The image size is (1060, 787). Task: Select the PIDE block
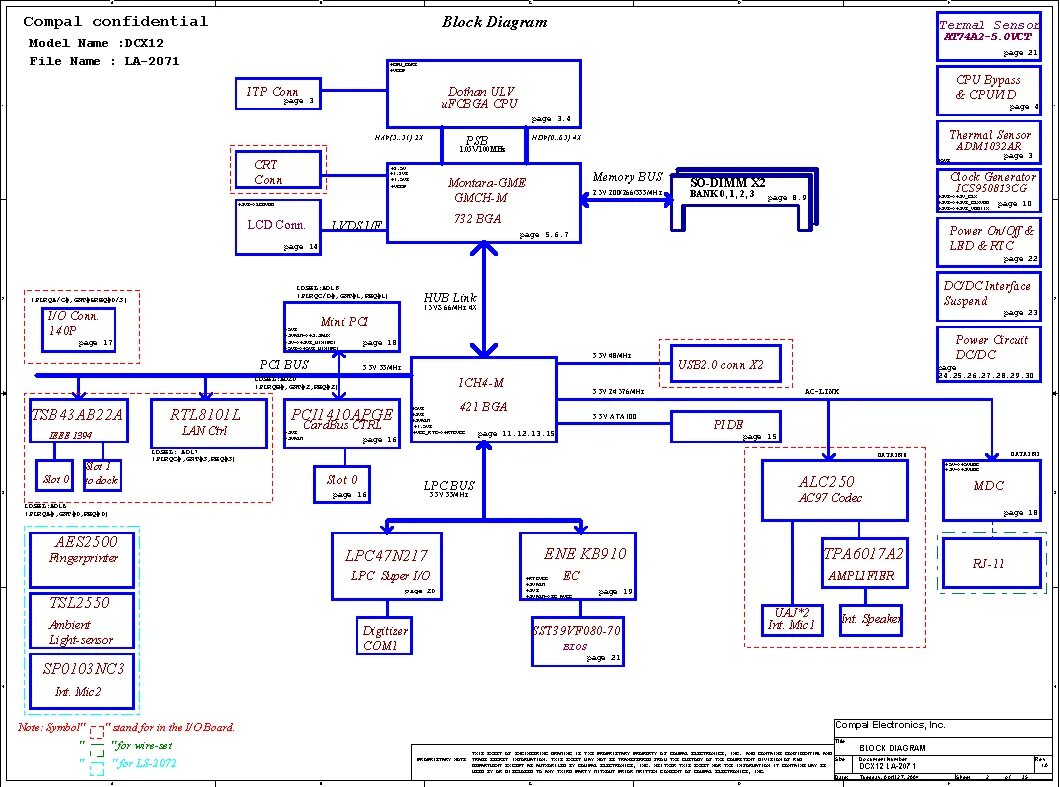point(725,427)
